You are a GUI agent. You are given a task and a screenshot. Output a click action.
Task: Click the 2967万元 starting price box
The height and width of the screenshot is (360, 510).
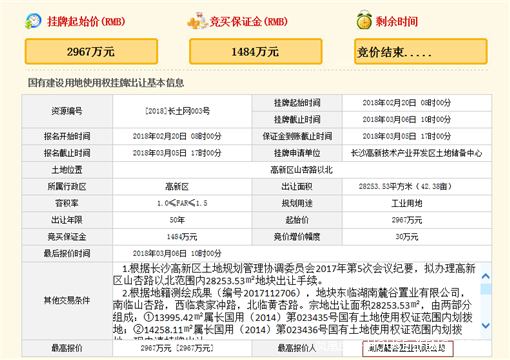click(91, 51)
